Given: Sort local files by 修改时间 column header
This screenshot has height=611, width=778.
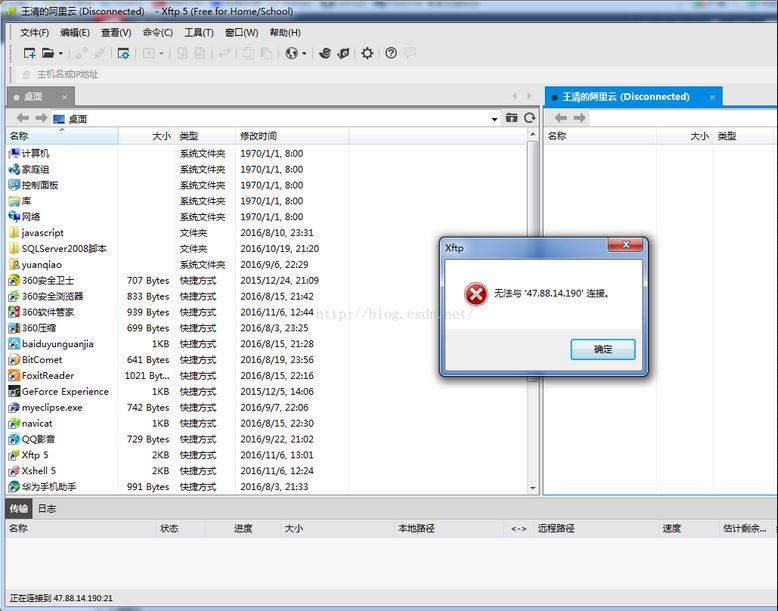Looking at the screenshot, I should point(258,135).
